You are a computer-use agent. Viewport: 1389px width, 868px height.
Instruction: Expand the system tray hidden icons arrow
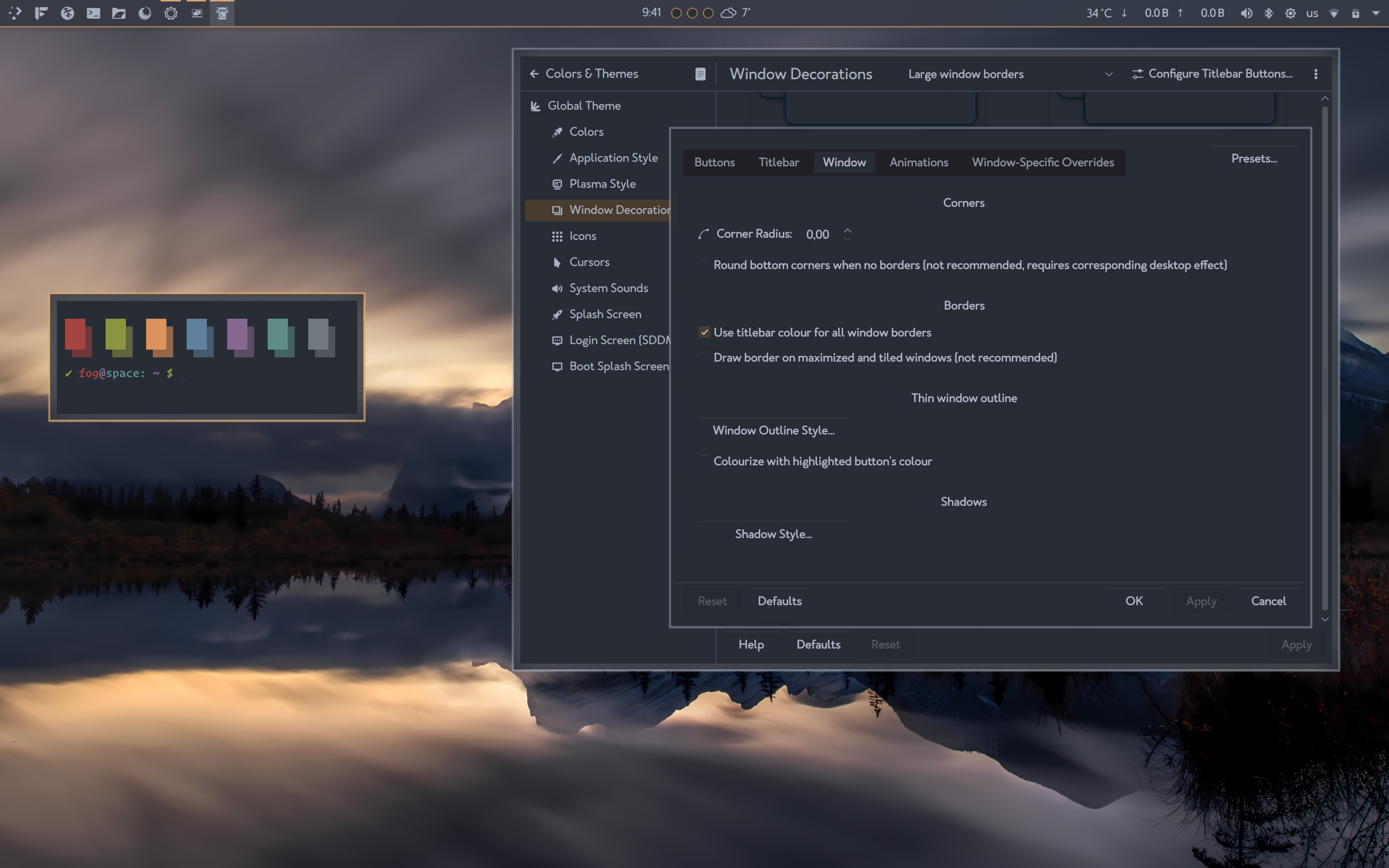1376,13
